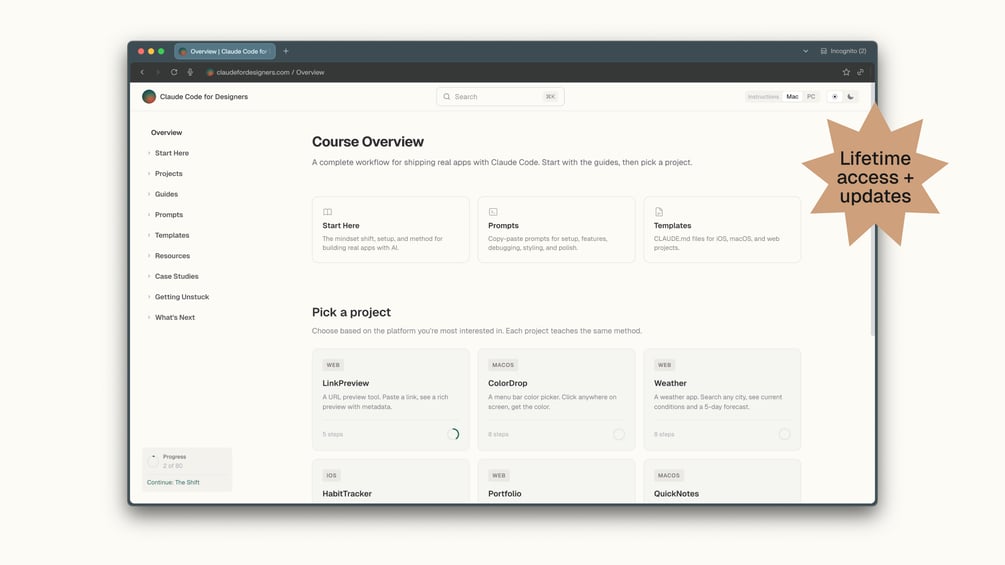Select Mac instructions

793,97
